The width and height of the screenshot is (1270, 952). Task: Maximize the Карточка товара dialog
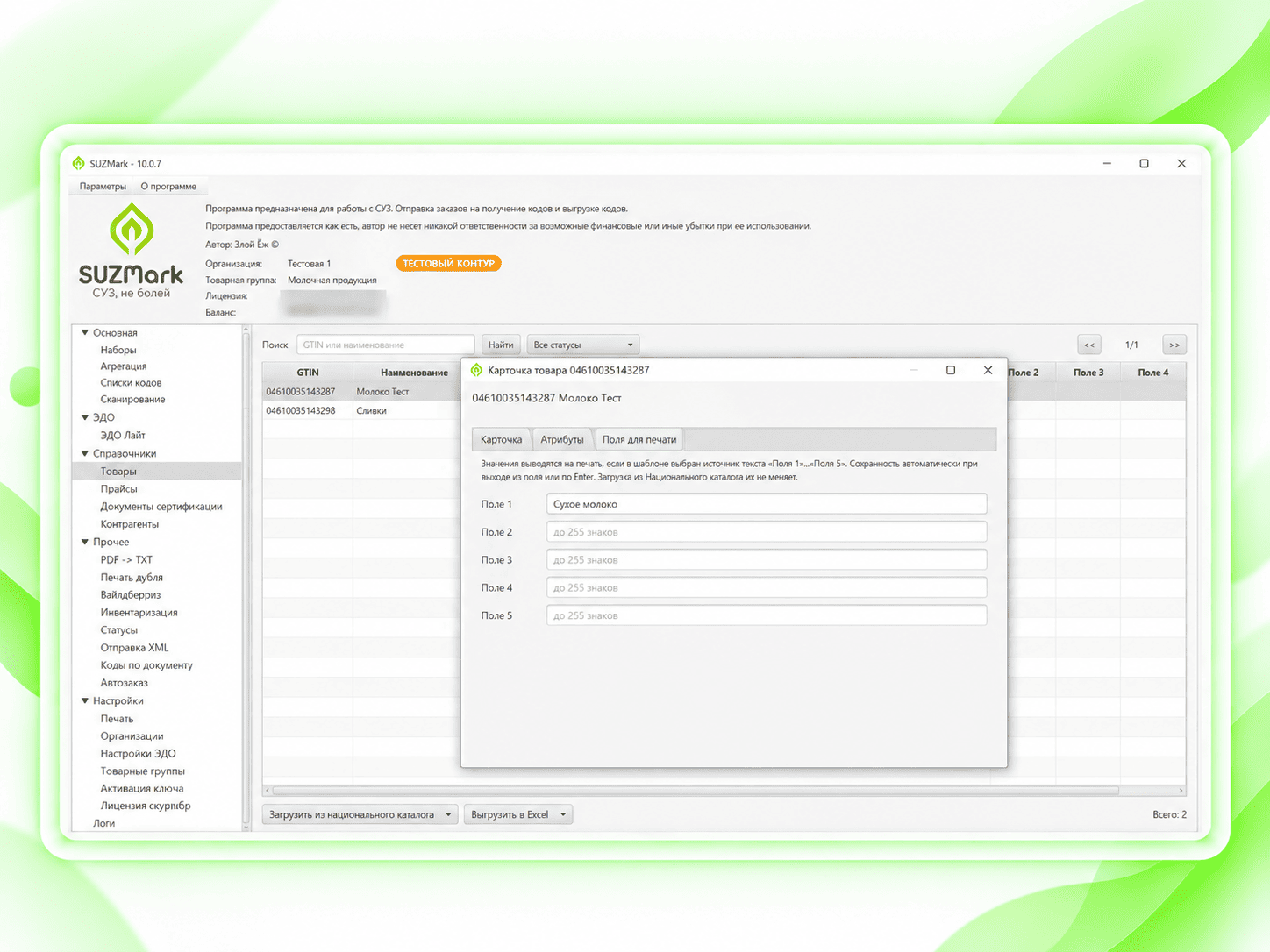click(x=951, y=370)
